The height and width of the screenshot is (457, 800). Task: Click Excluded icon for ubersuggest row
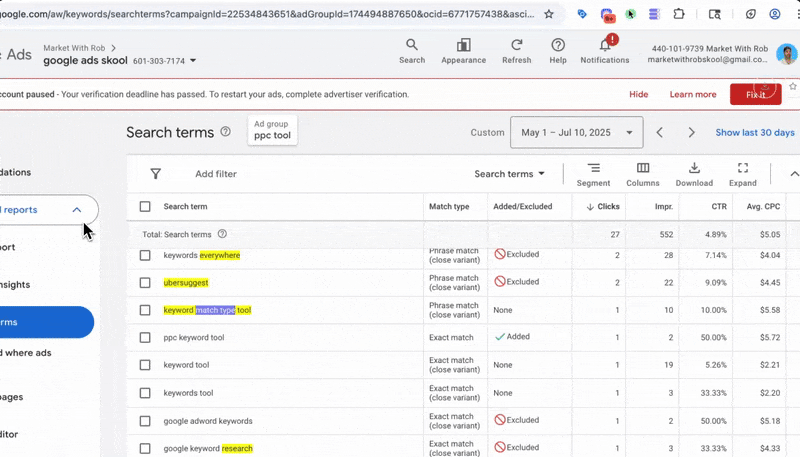(x=500, y=281)
